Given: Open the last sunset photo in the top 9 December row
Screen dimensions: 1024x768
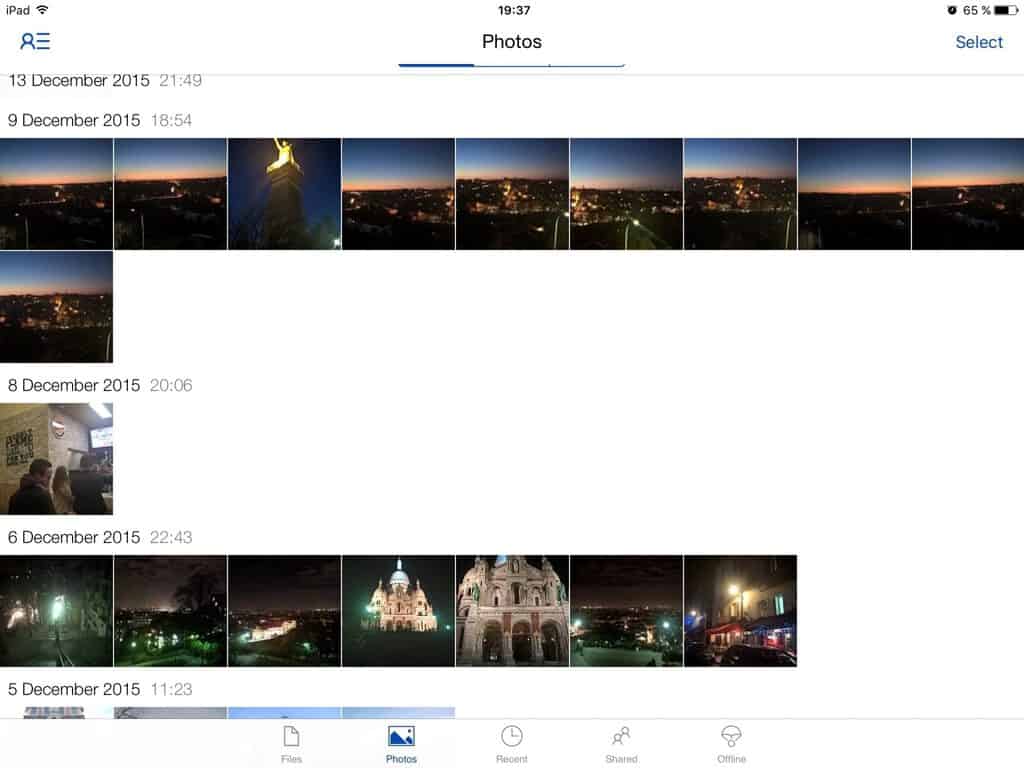Looking at the screenshot, I should pos(968,194).
